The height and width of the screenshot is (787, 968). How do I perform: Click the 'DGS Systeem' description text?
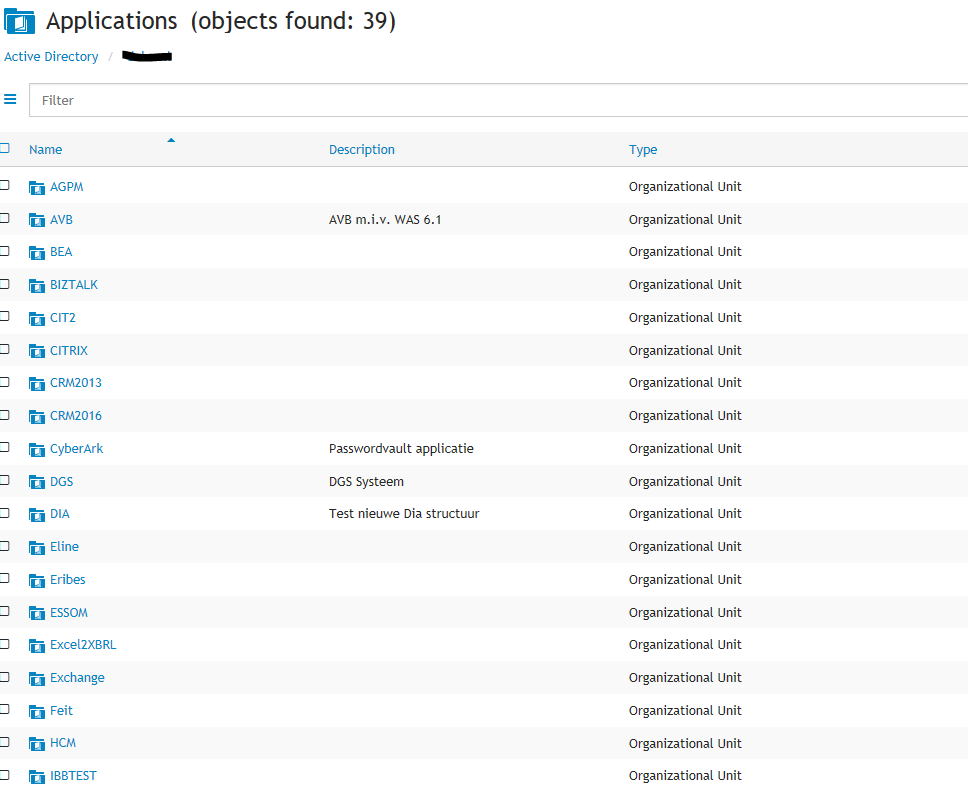point(367,481)
